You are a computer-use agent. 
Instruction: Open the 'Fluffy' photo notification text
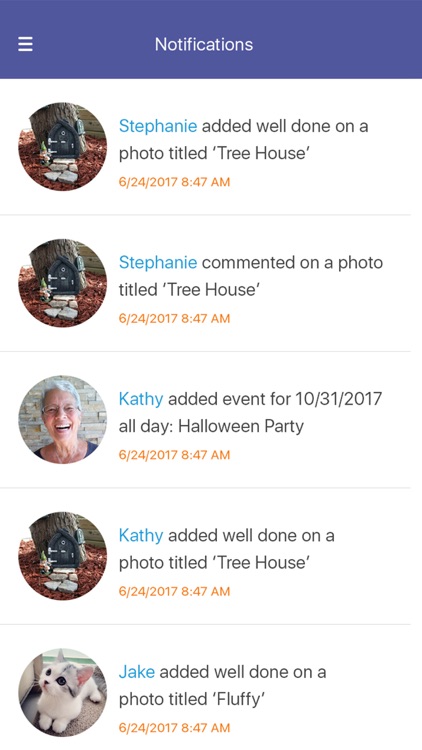click(x=222, y=685)
